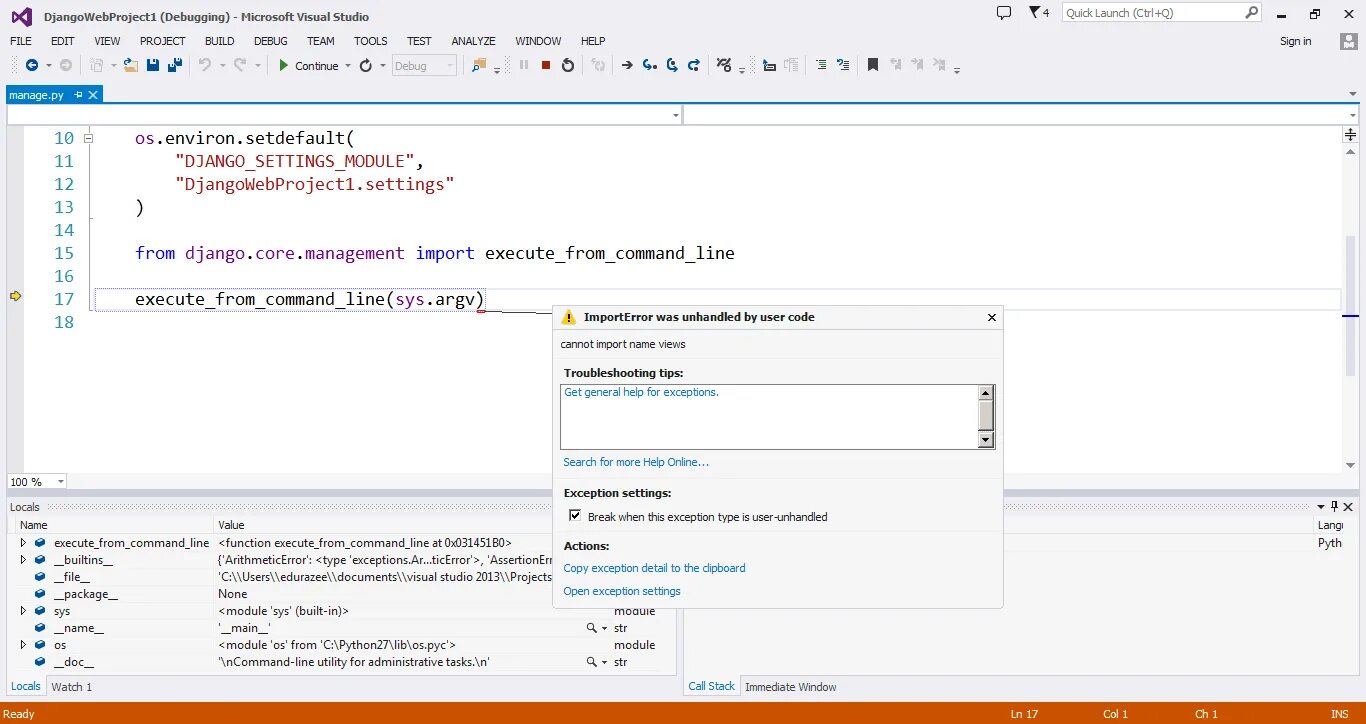1366x724 pixels.
Task: Switch to the Immediate Window tab
Action: click(x=791, y=687)
